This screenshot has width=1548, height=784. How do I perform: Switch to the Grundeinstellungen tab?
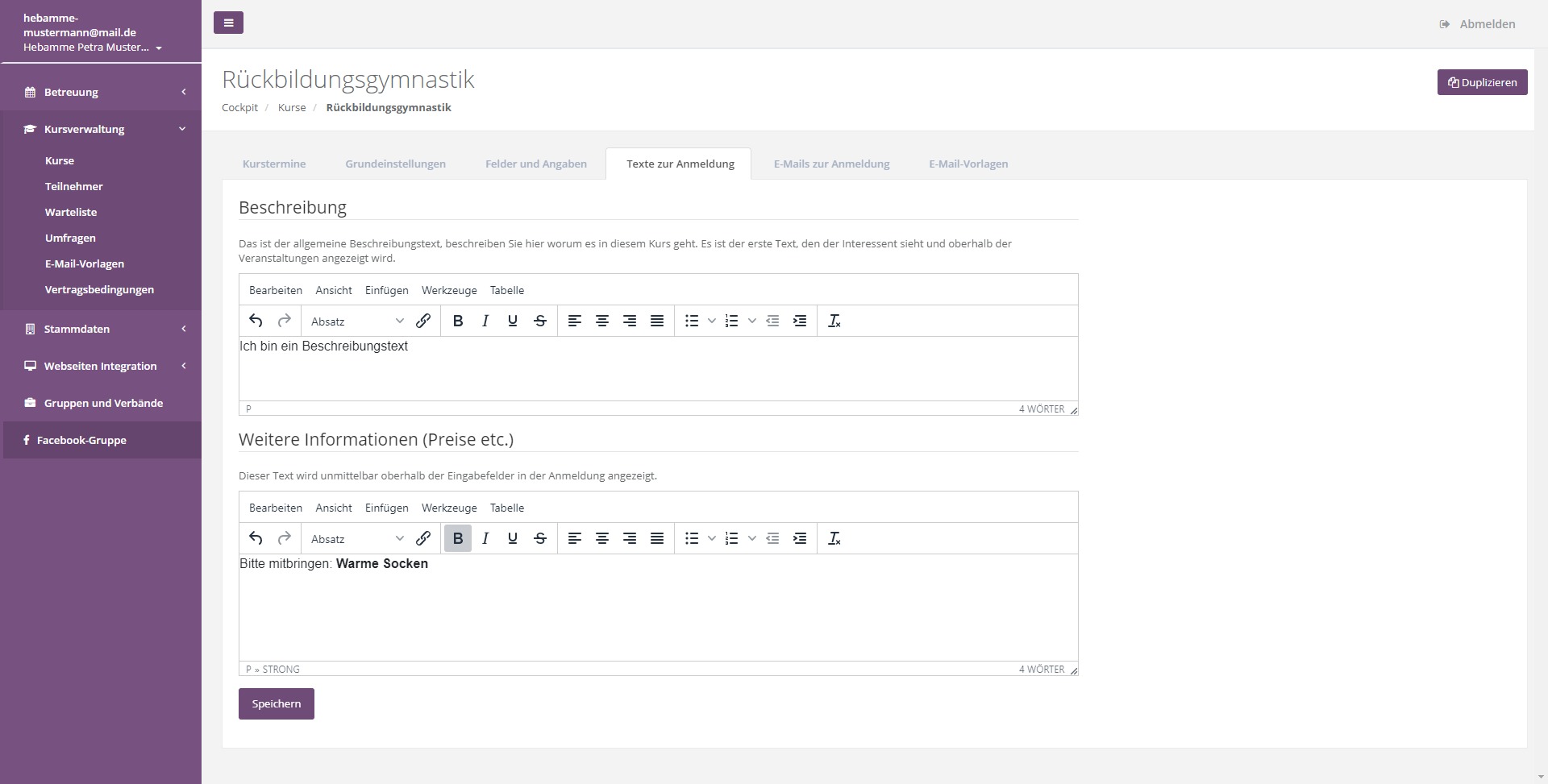(x=395, y=164)
